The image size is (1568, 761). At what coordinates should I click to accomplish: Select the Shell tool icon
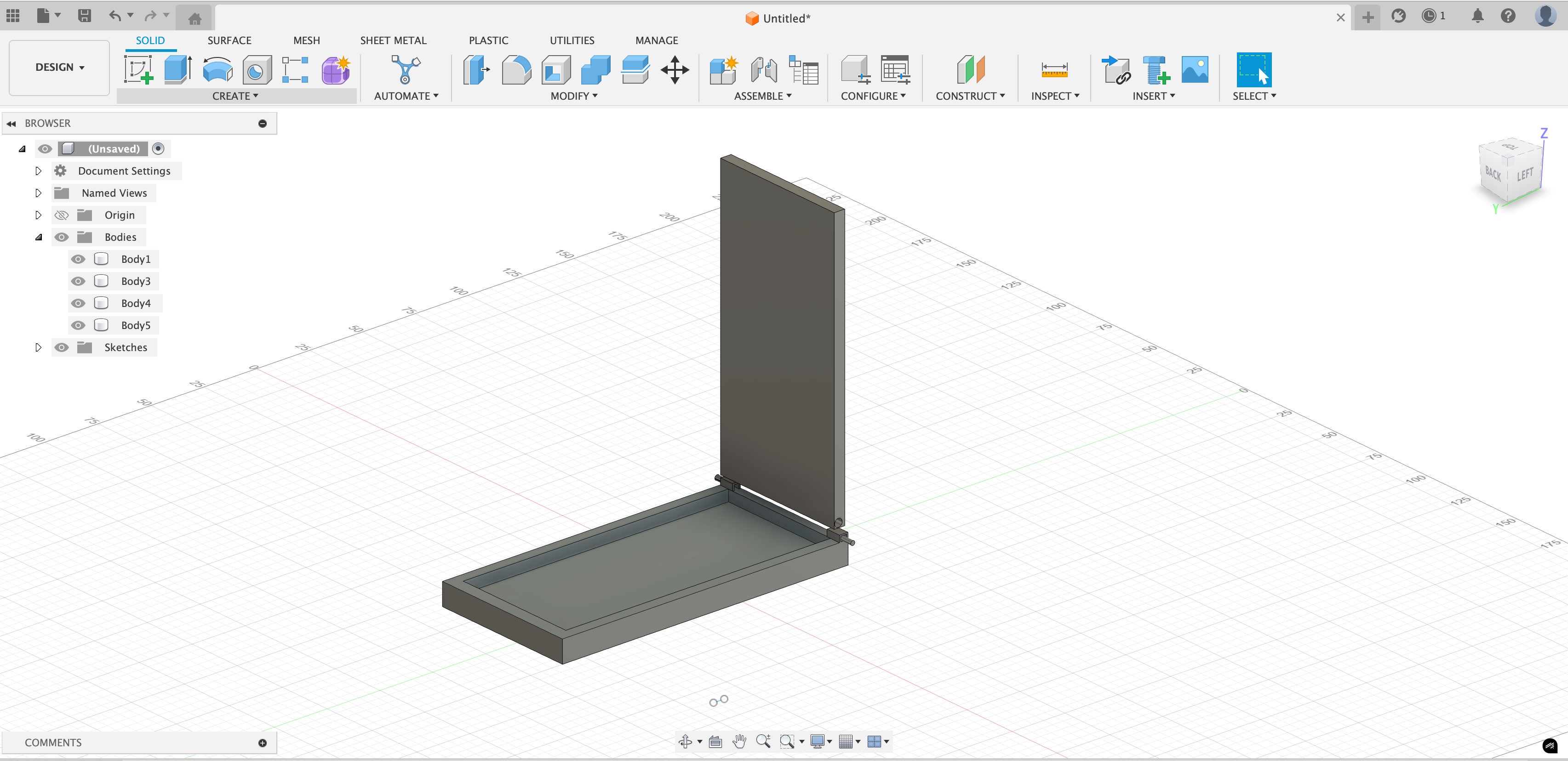pyautogui.click(x=556, y=69)
